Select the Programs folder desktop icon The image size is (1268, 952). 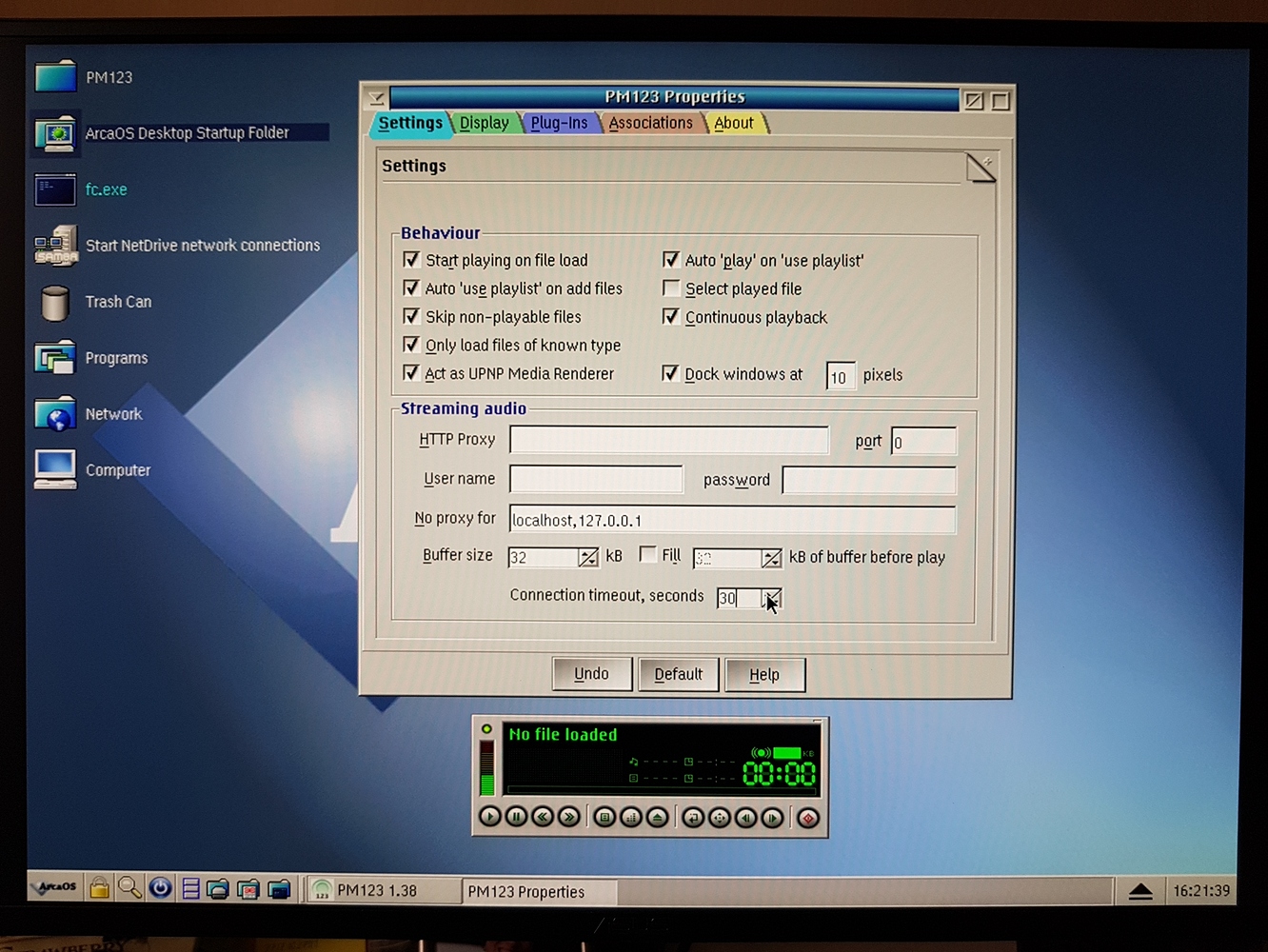click(55, 358)
